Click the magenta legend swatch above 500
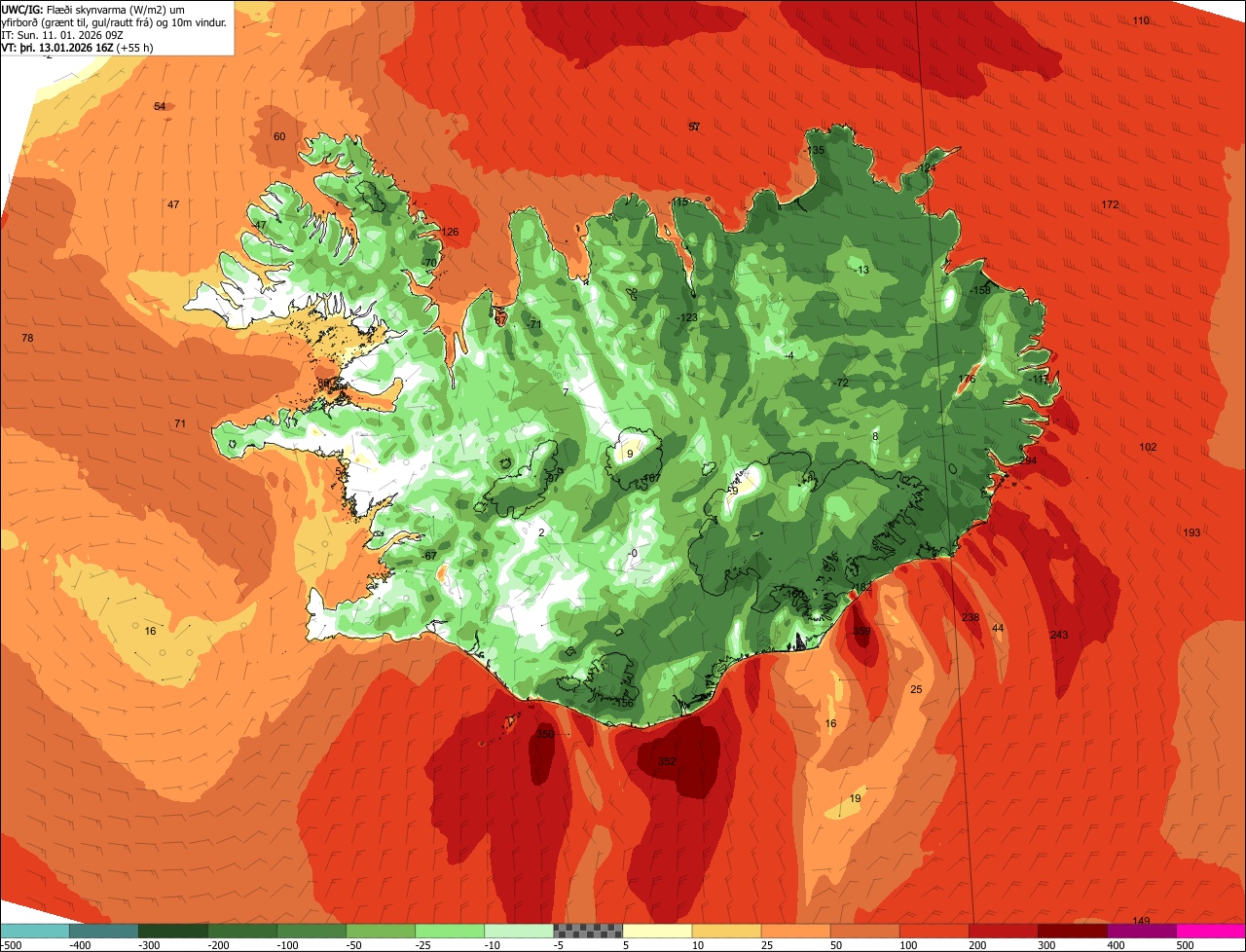Screen dimensions: 1246x952 coord(1211,930)
